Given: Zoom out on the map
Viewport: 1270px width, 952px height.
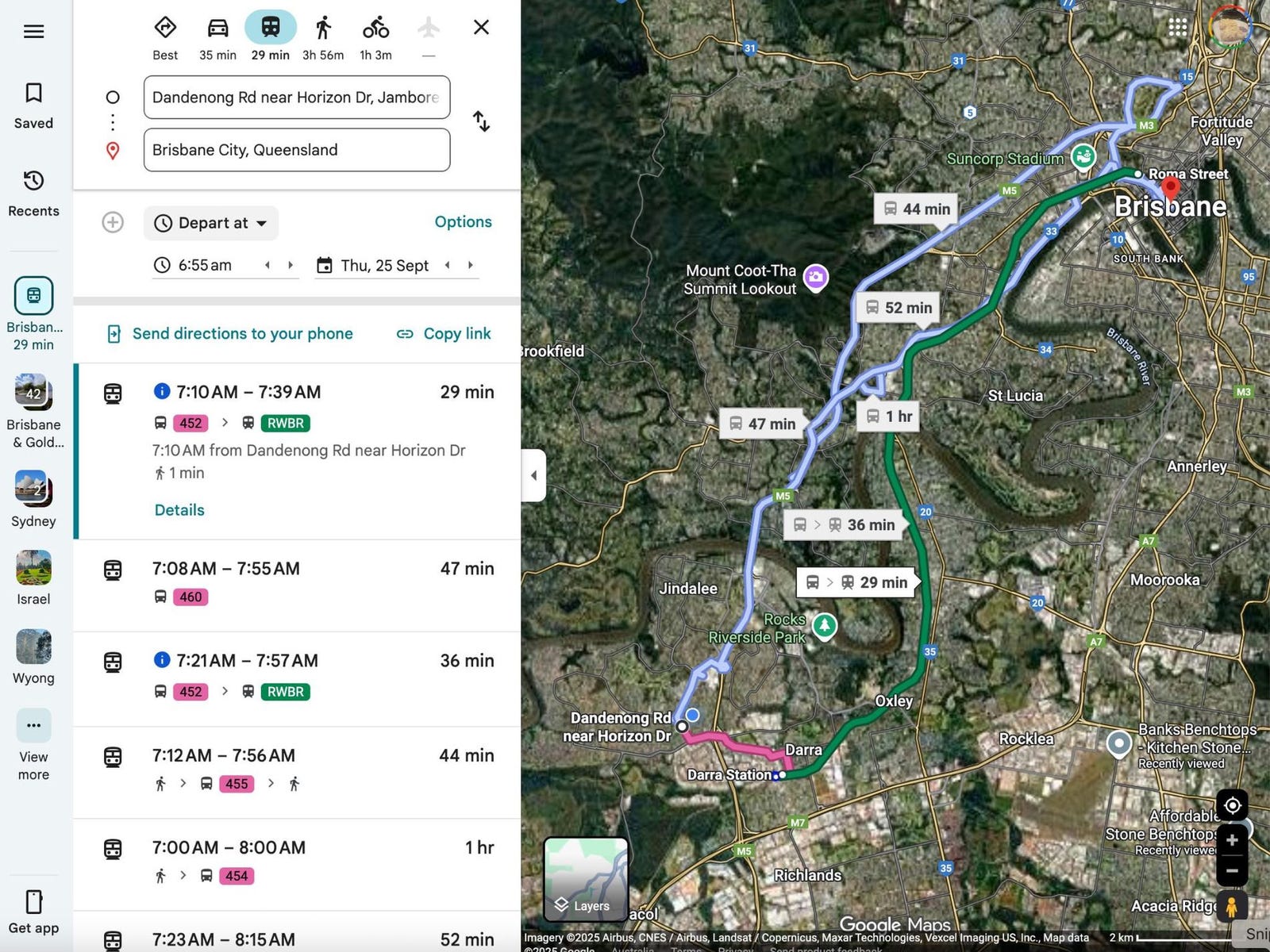Looking at the screenshot, I should (x=1232, y=870).
